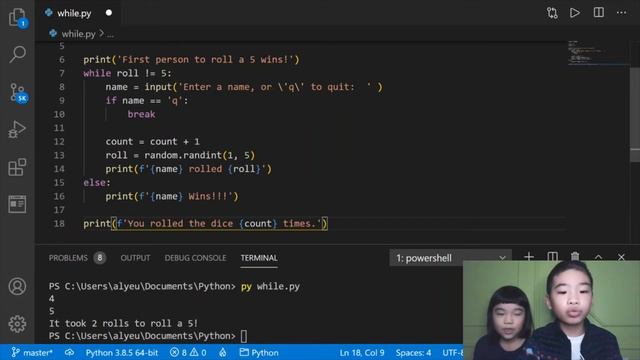Click line number 18 in the gutter
Image resolution: width=640 pixels, height=360 pixels.
[x=59, y=224]
